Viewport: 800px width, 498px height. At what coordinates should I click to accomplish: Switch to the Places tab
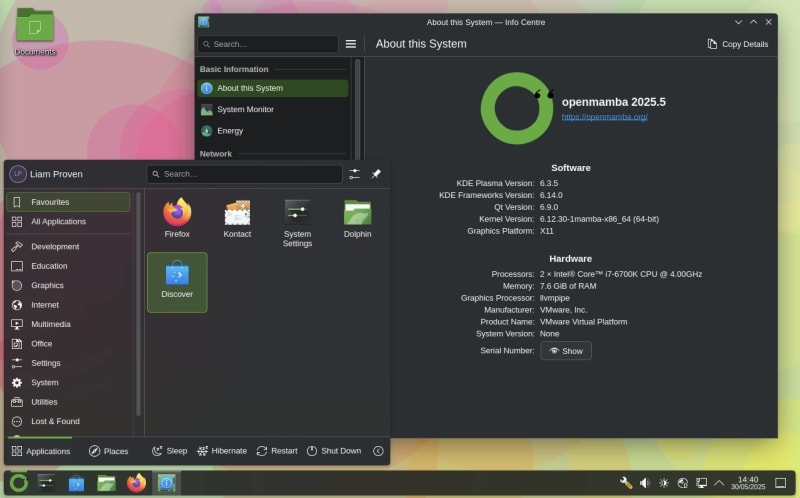click(x=108, y=451)
